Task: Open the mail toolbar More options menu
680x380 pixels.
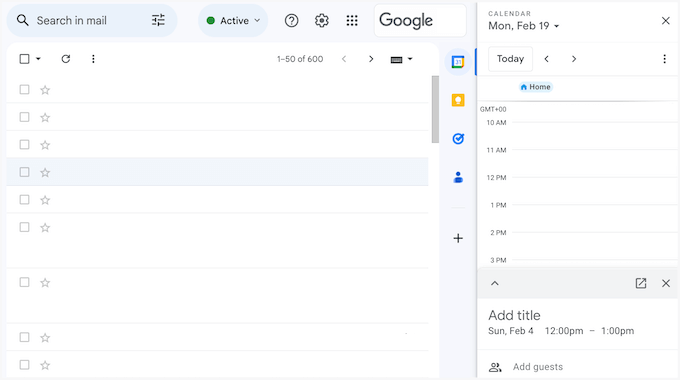Action: pyautogui.click(x=93, y=59)
